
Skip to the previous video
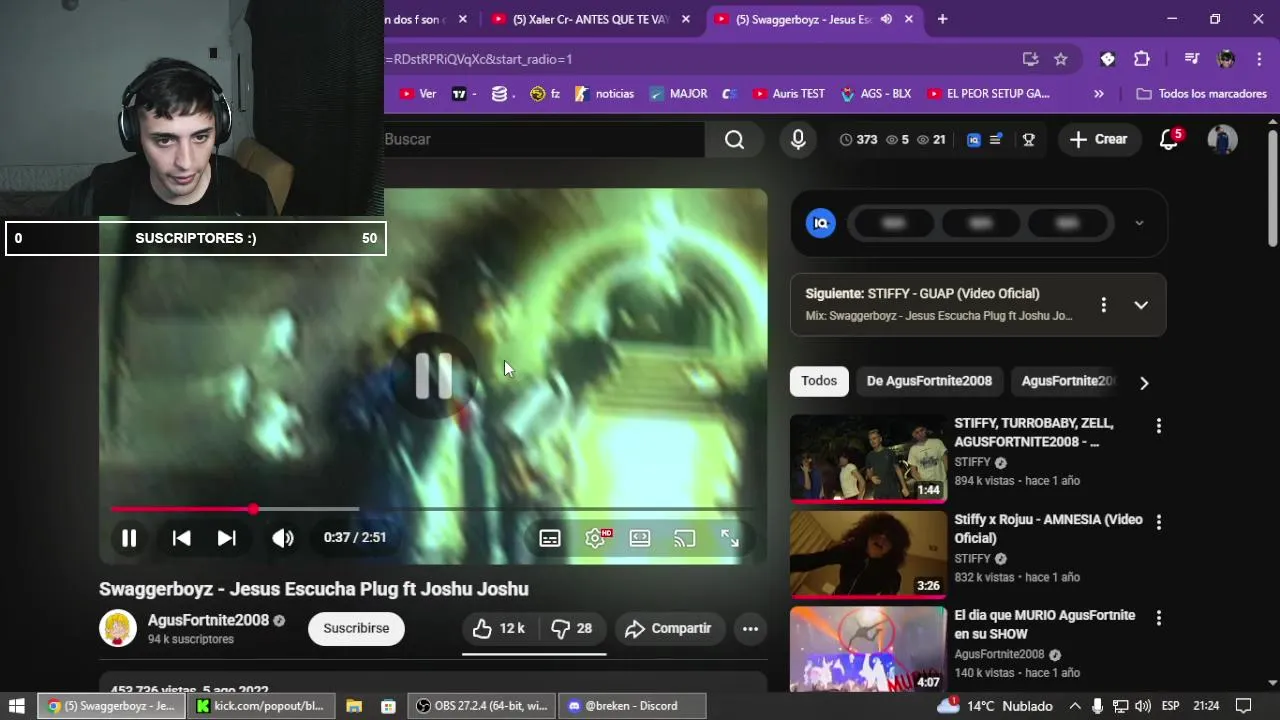click(181, 538)
